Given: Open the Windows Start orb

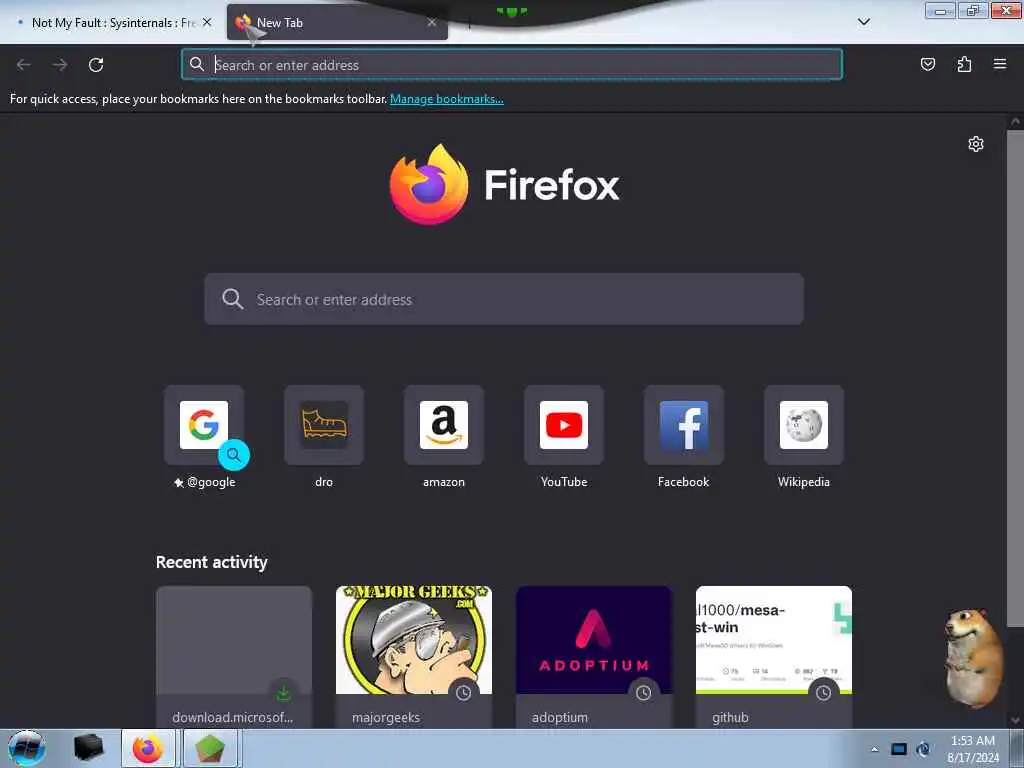Looking at the screenshot, I should pos(27,748).
